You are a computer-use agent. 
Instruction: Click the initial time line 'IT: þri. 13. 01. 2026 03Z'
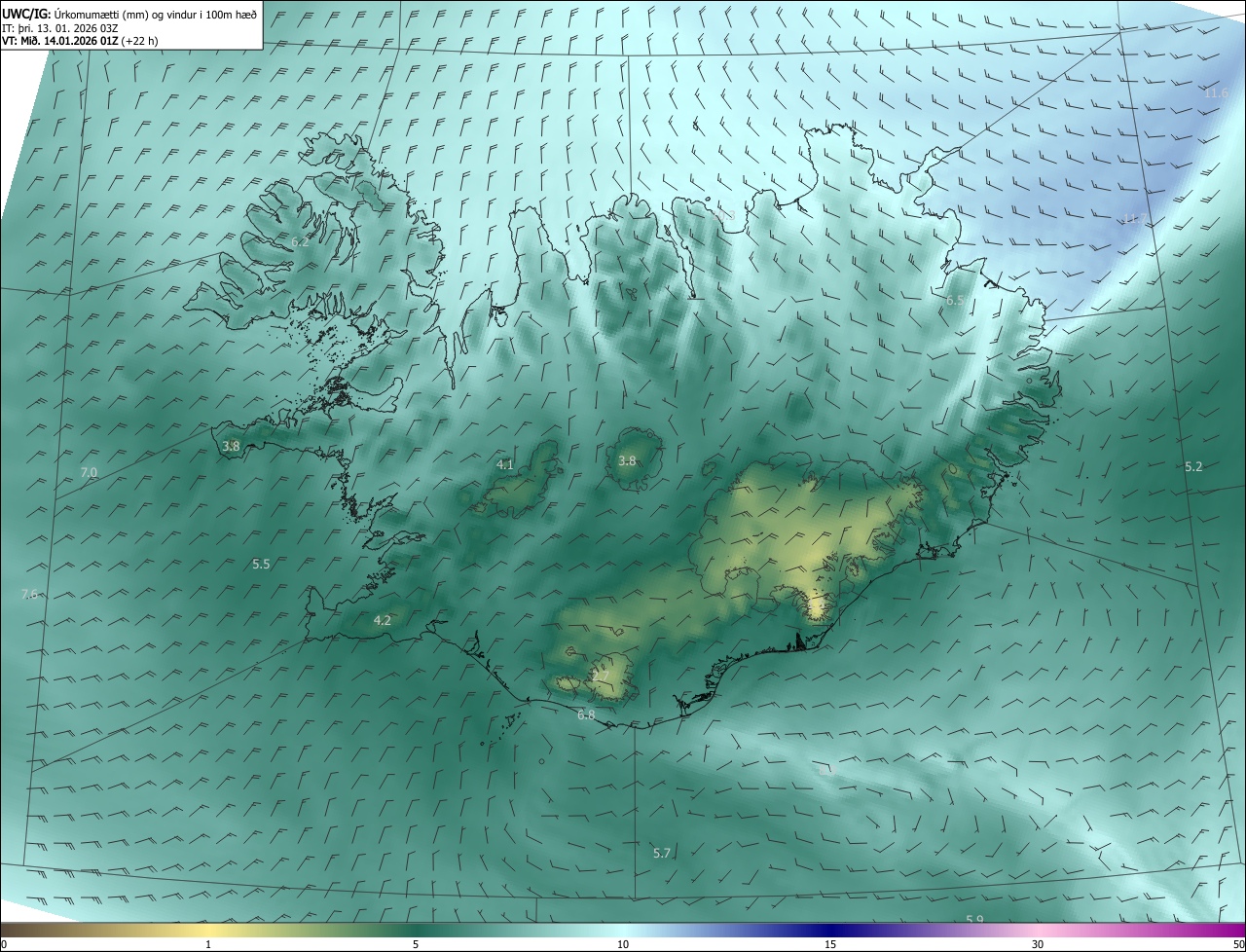(60, 28)
